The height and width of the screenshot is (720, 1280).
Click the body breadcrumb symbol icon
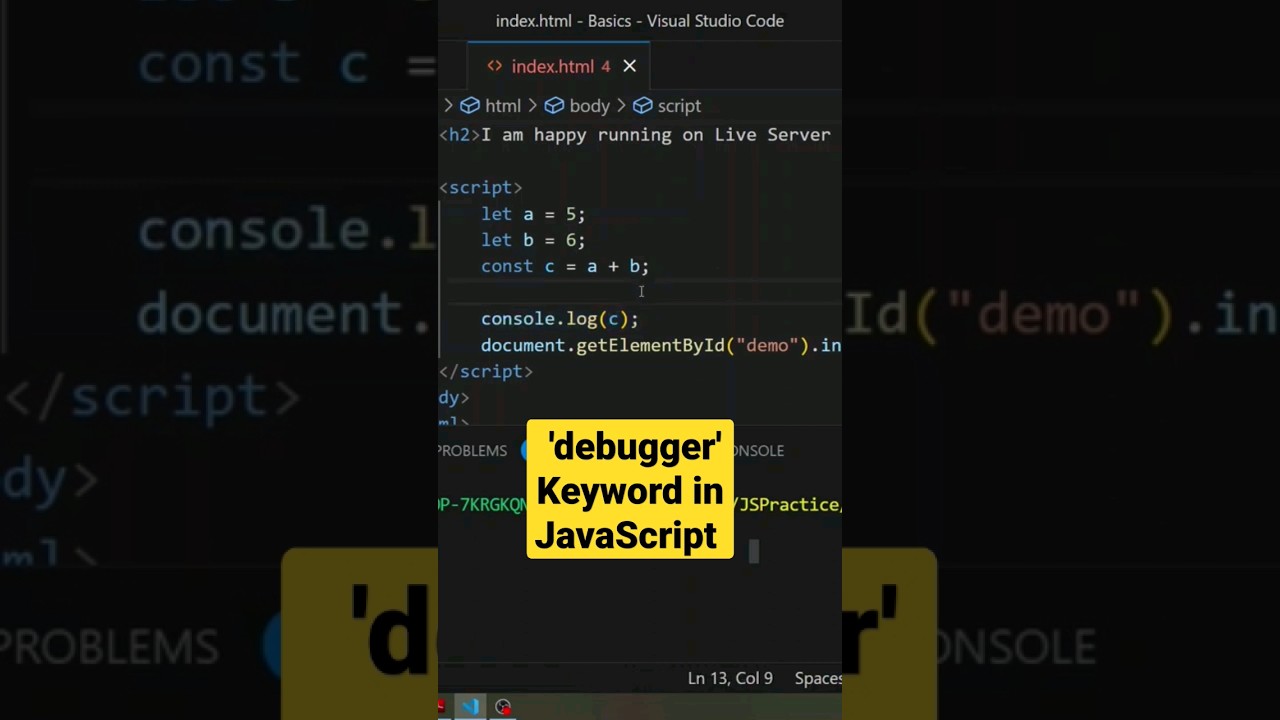pos(554,105)
